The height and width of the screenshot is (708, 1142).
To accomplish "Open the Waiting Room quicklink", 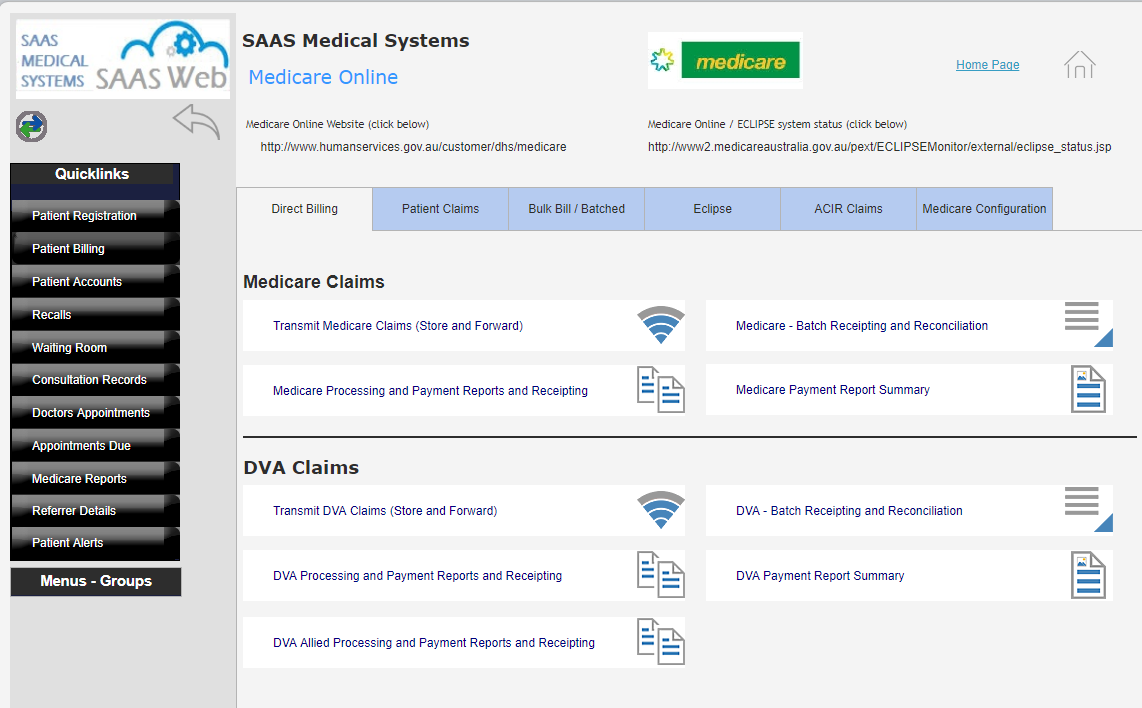I will [x=95, y=347].
